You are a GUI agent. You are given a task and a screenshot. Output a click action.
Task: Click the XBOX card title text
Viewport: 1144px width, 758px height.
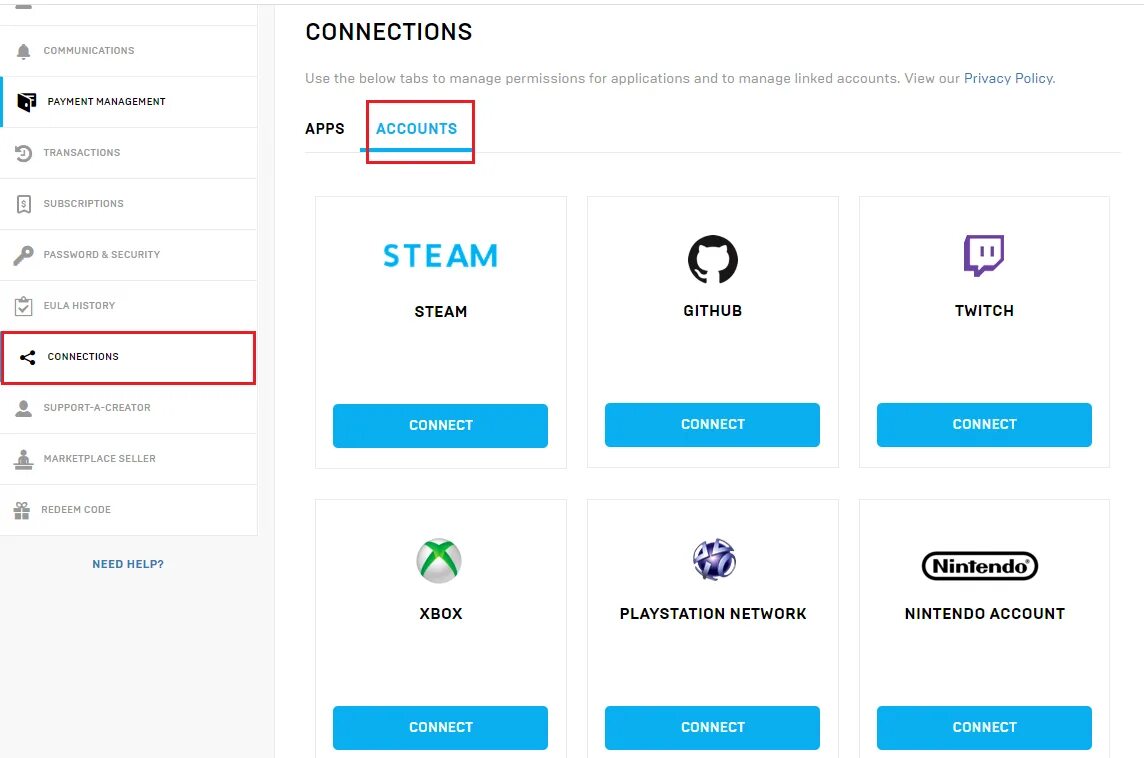tap(441, 614)
